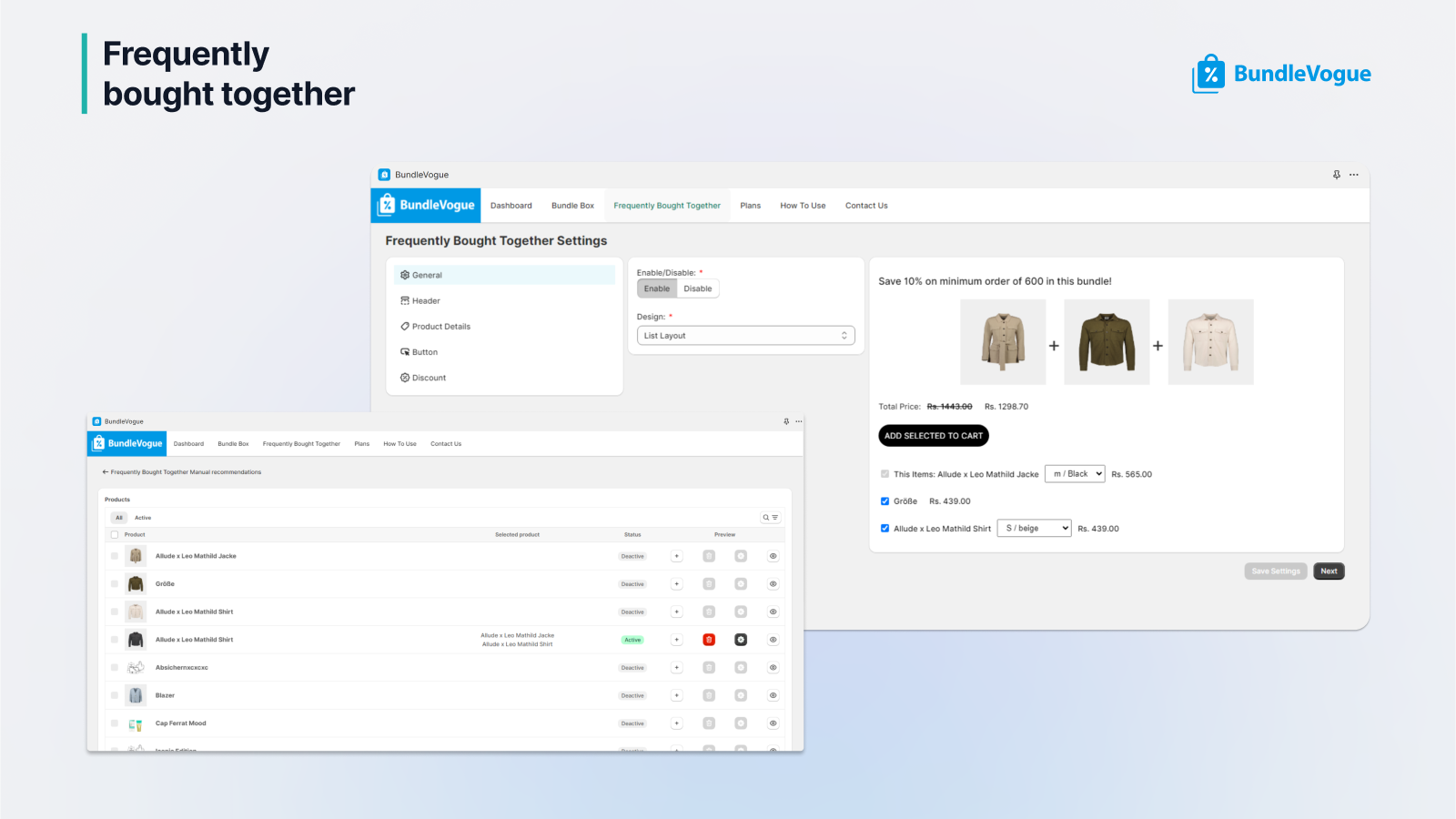This screenshot has height=819, width=1456.
Task: Uncheck Allude x Leo Mathild Shirt in bundle preview
Action: pyautogui.click(x=885, y=528)
